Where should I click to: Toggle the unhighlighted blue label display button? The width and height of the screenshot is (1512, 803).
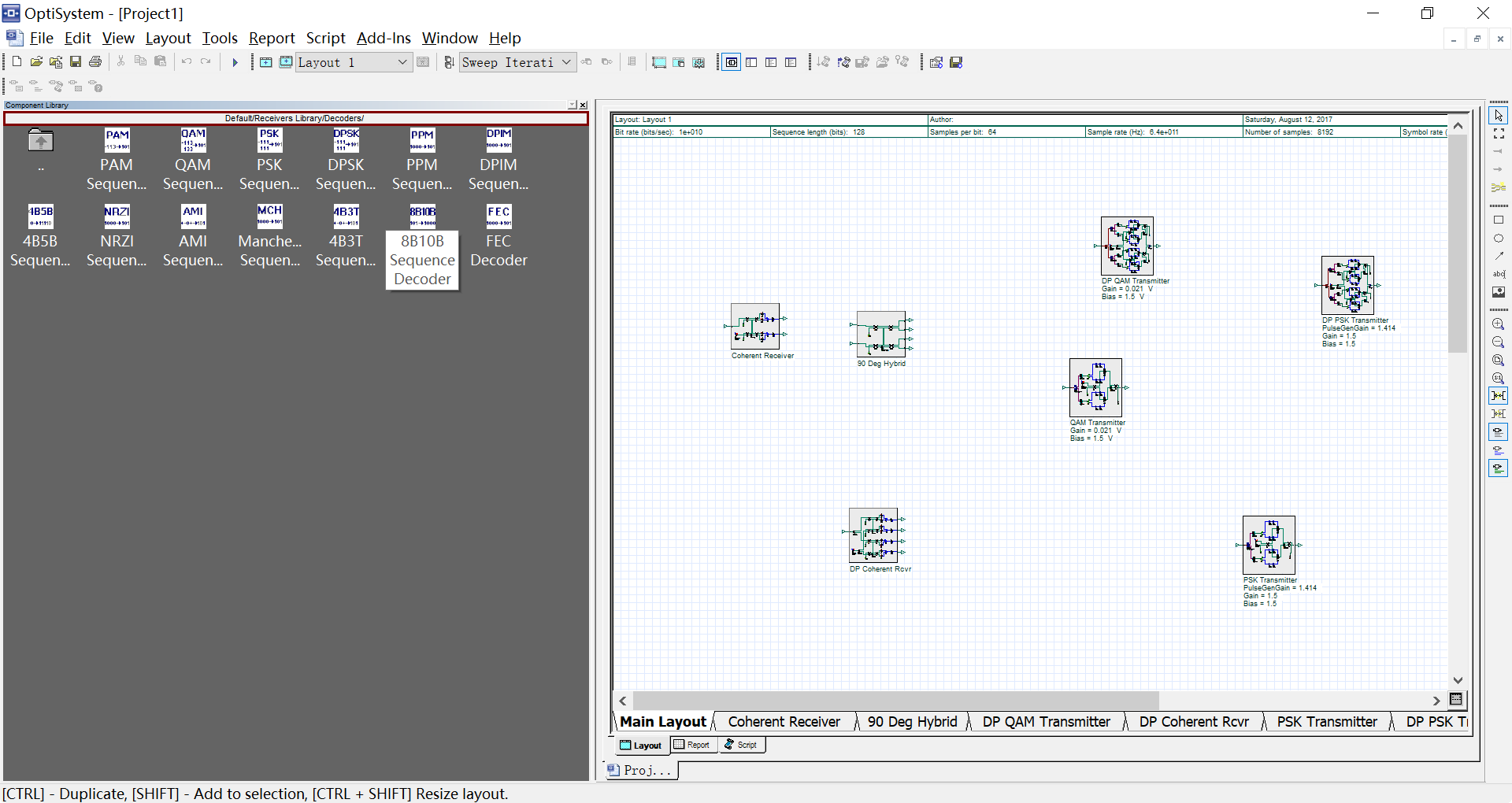tap(1499, 450)
